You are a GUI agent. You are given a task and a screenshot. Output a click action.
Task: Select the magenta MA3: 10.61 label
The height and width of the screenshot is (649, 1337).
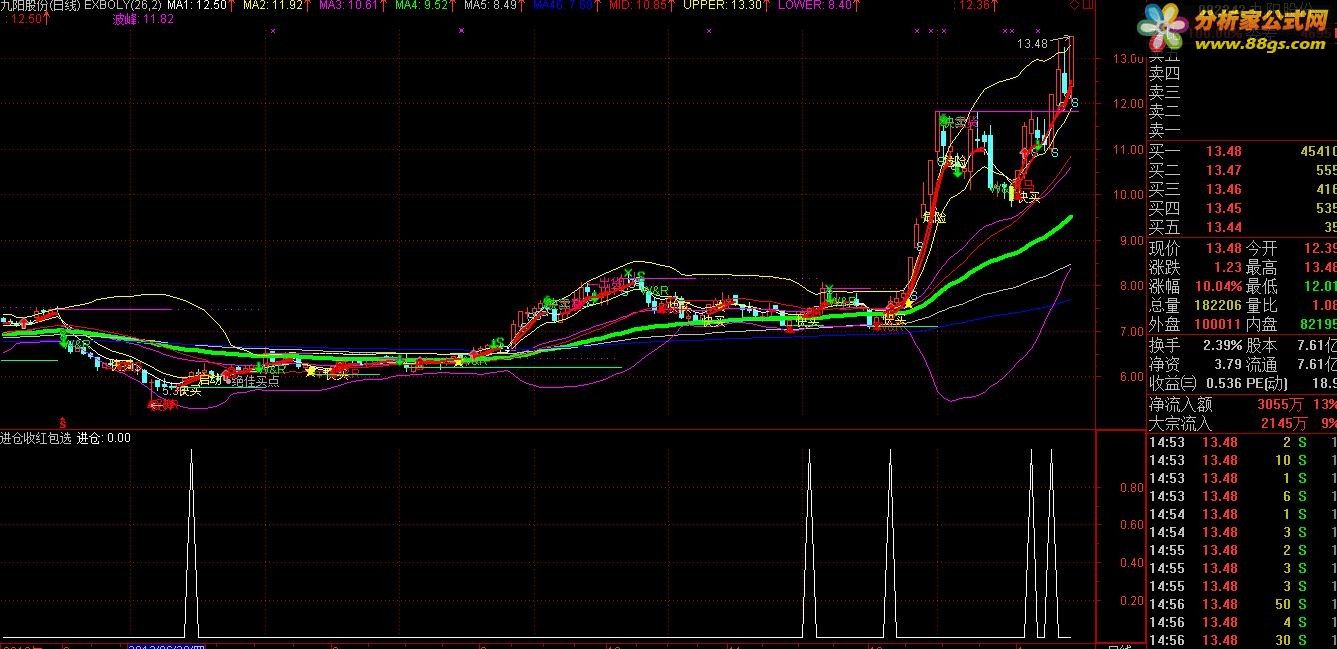[x=350, y=6]
